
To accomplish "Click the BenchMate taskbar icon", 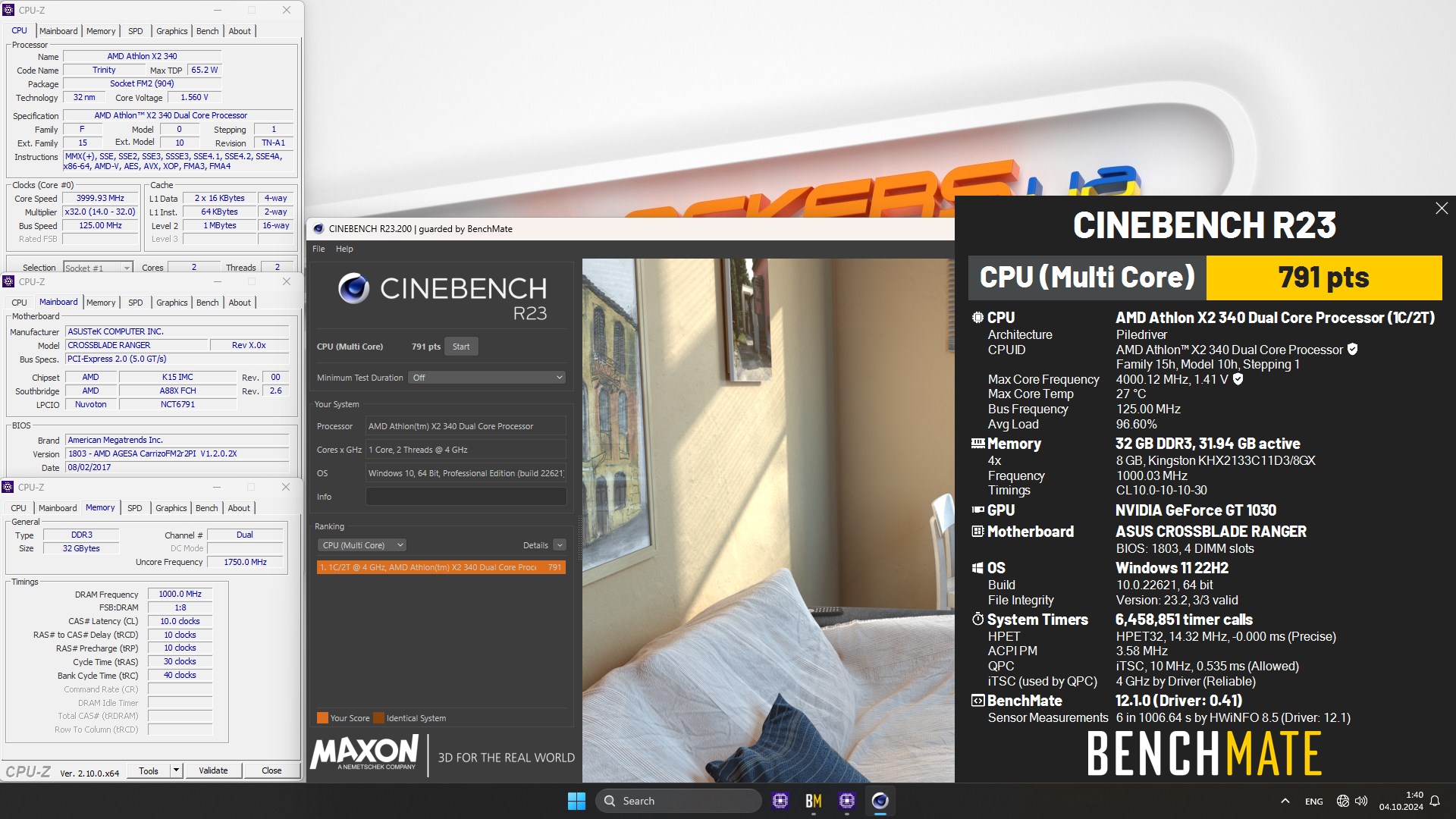I will (x=814, y=801).
